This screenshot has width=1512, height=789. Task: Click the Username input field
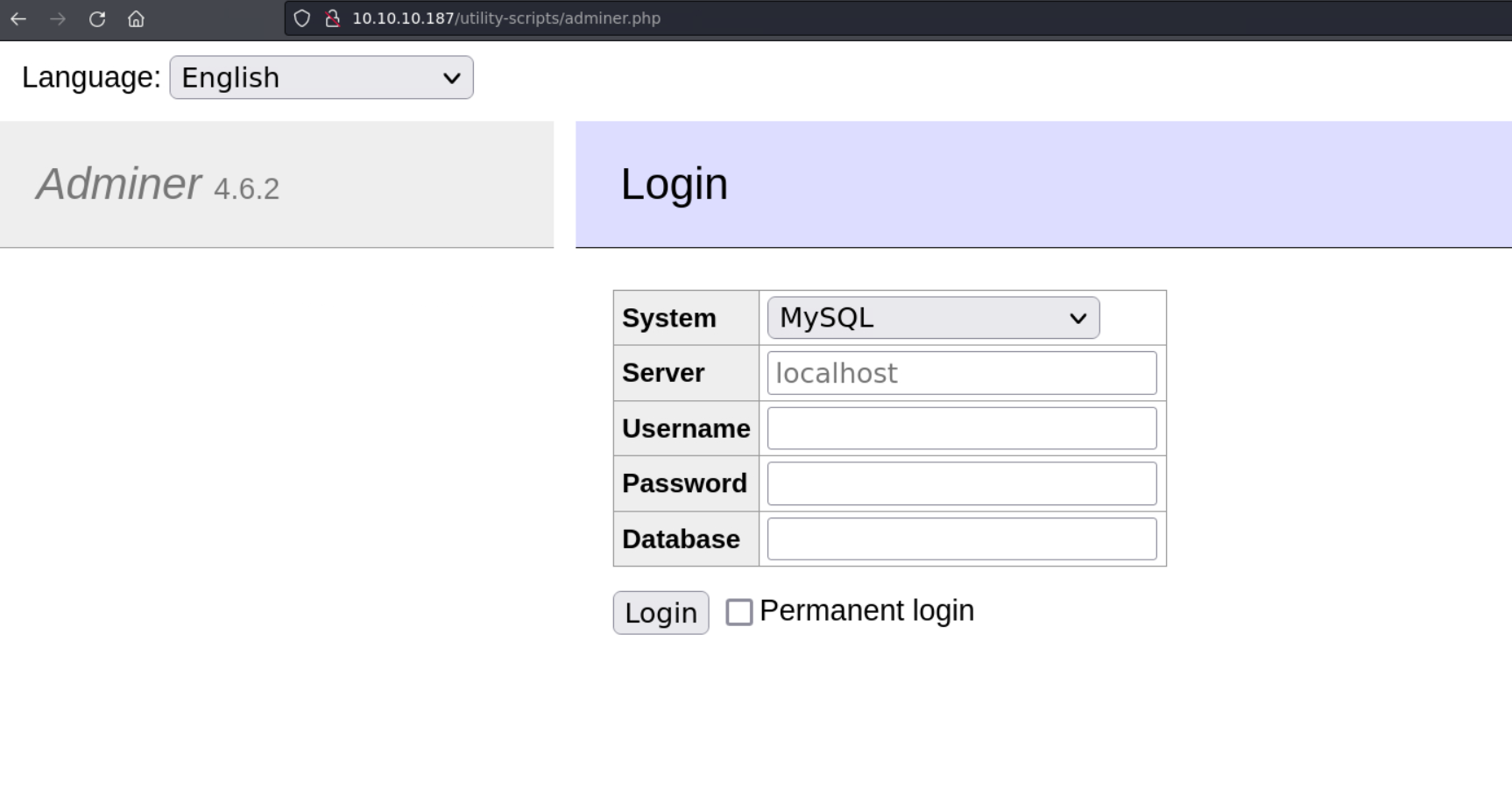[x=962, y=428]
